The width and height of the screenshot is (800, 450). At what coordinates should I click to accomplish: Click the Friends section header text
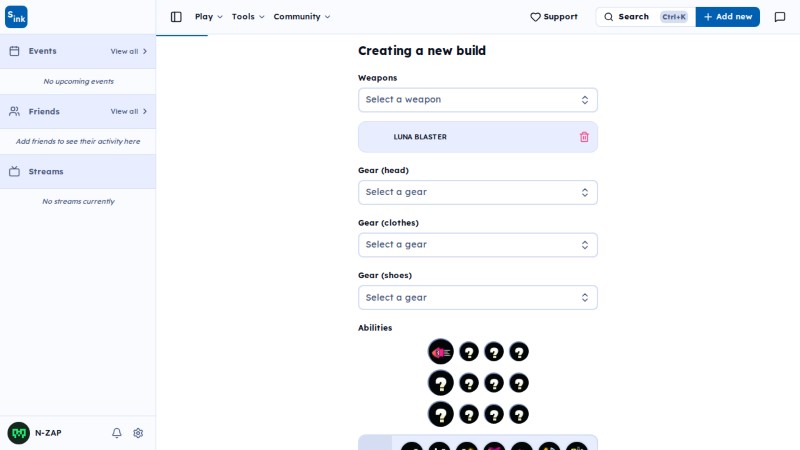tap(44, 111)
